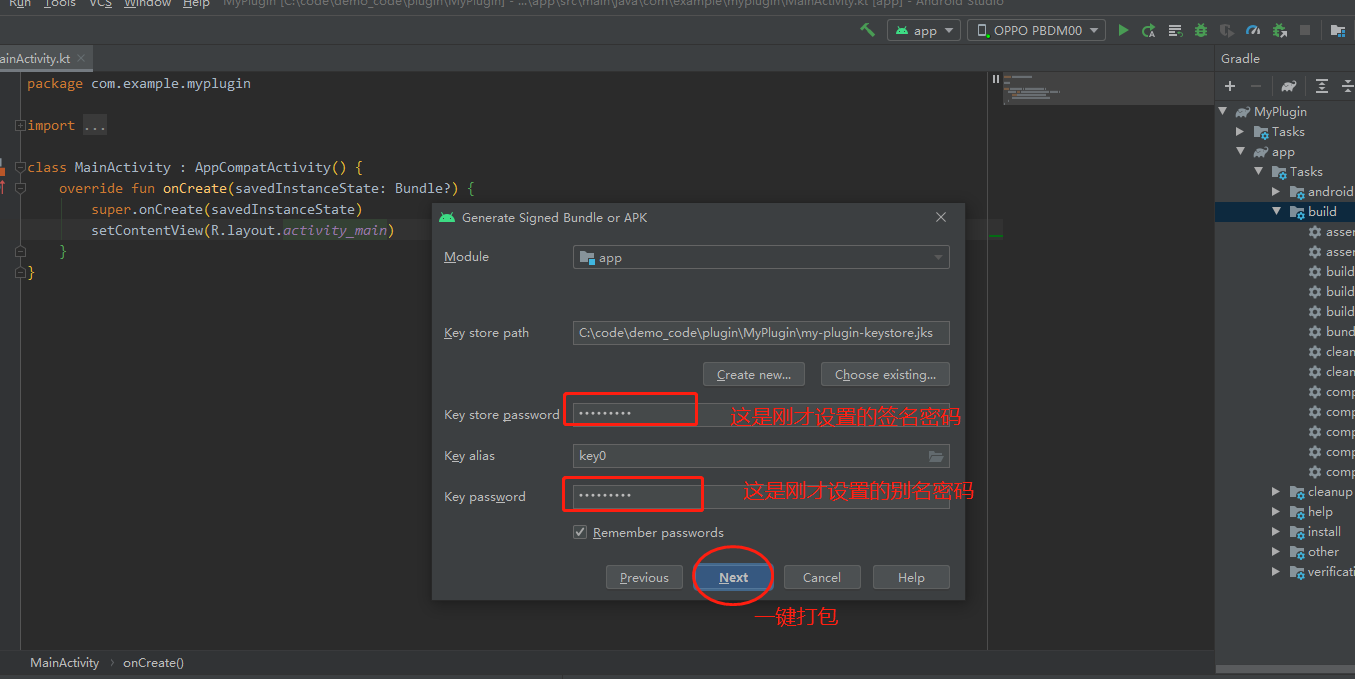Click the override gutter arrow icon beside onCreate

[x=3, y=187]
